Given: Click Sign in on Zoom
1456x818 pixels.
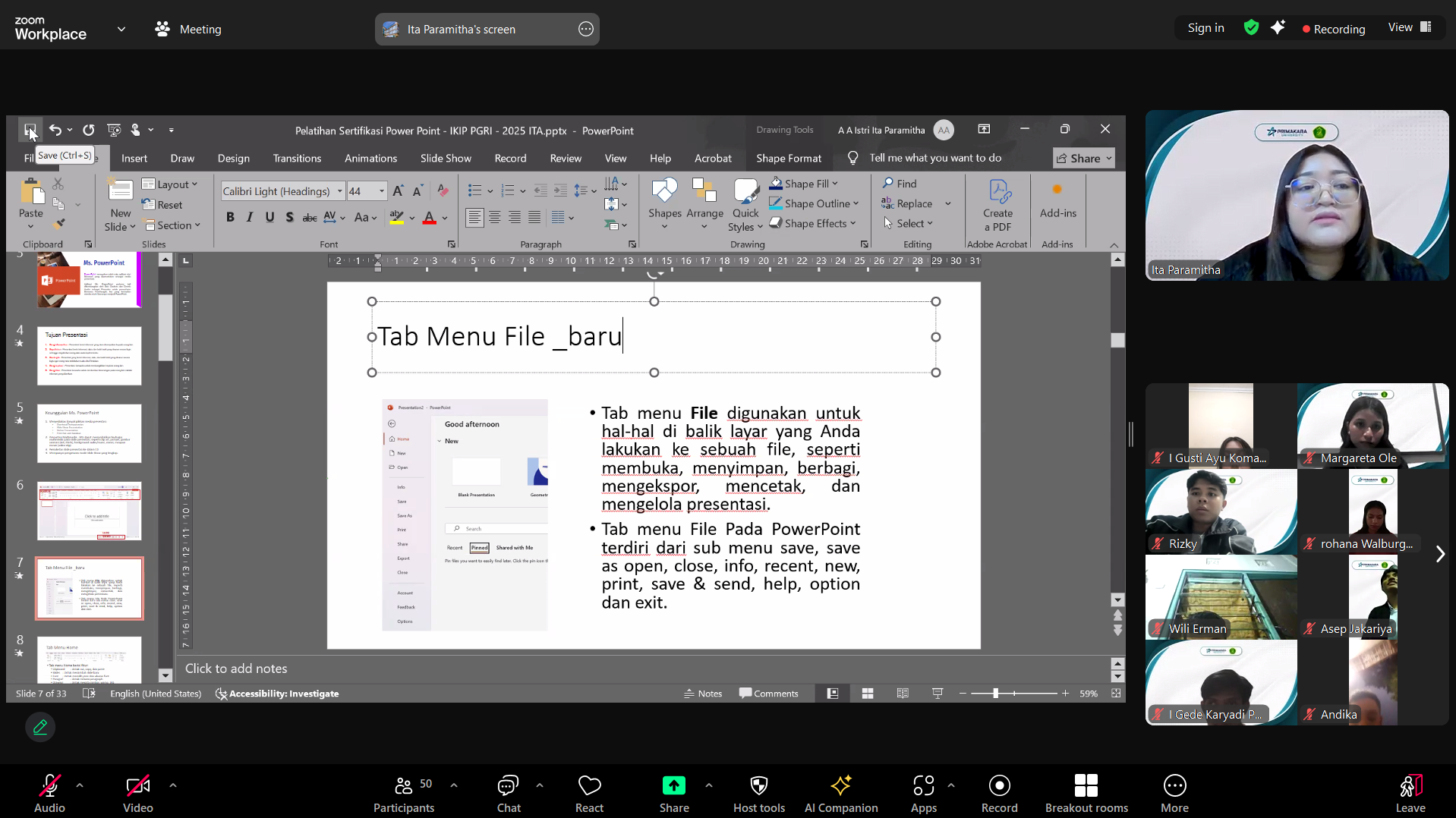Looking at the screenshot, I should [x=1205, y=28].
